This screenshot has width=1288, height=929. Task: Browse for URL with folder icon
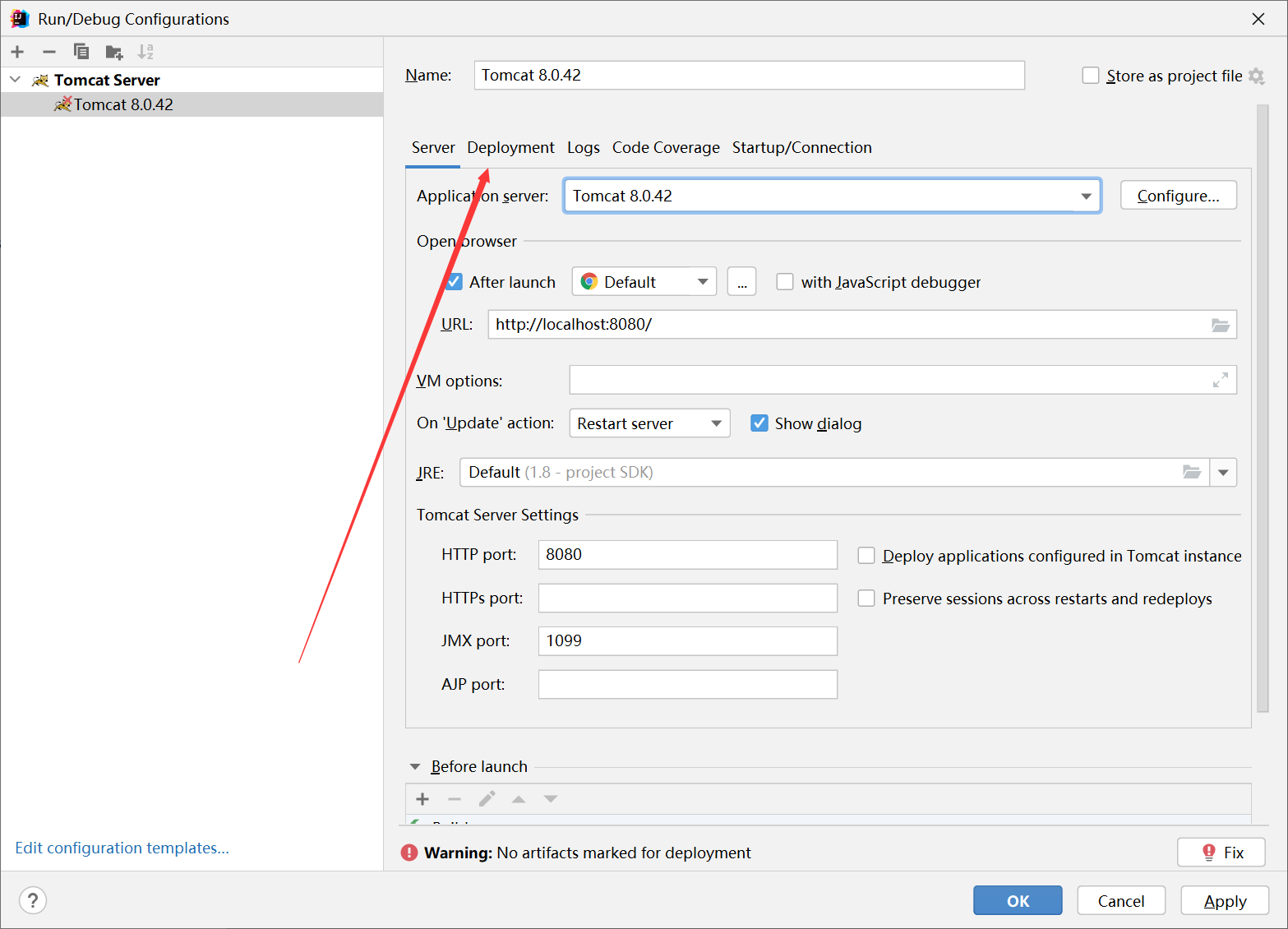click(x=1220, y=325)
